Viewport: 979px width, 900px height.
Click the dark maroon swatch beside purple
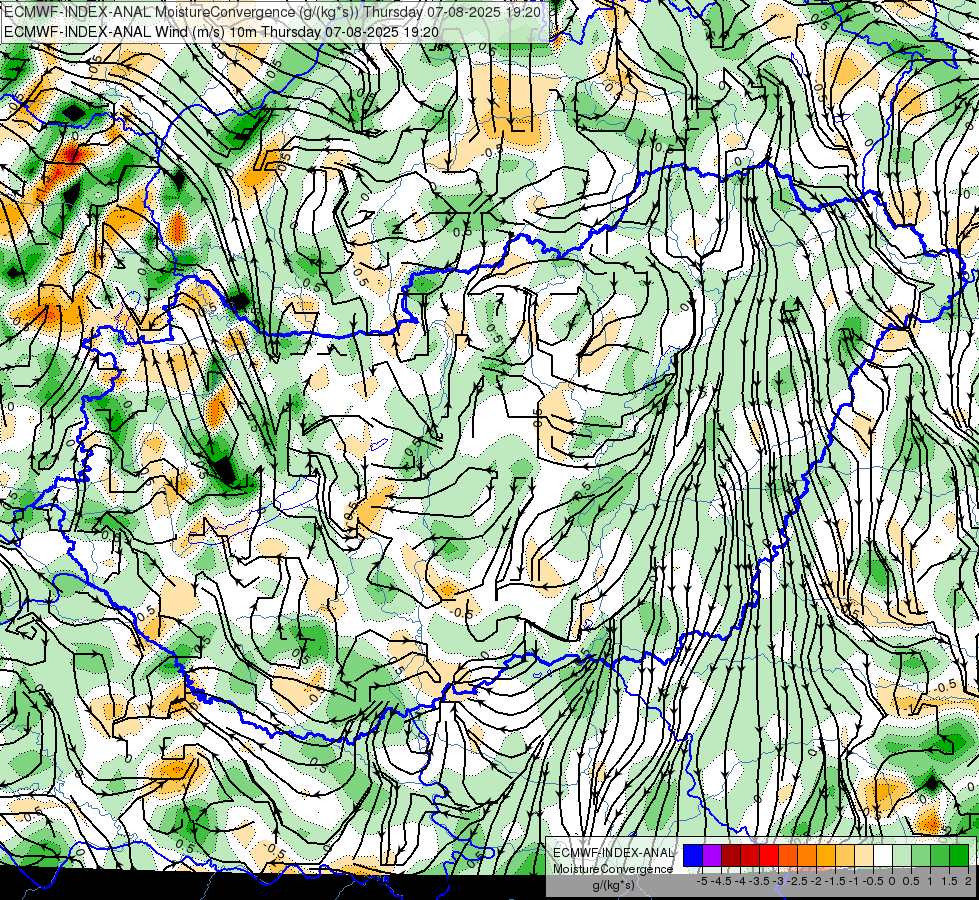[731, 856]
